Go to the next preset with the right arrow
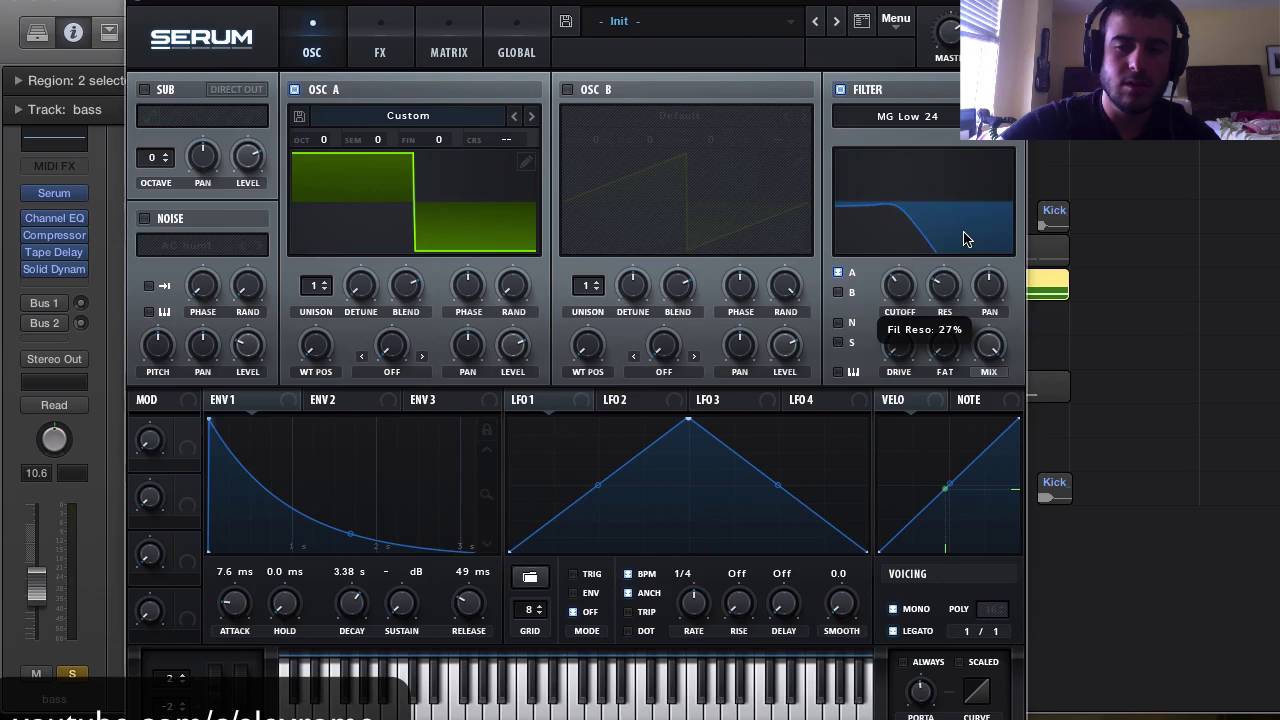 point(836,21)
